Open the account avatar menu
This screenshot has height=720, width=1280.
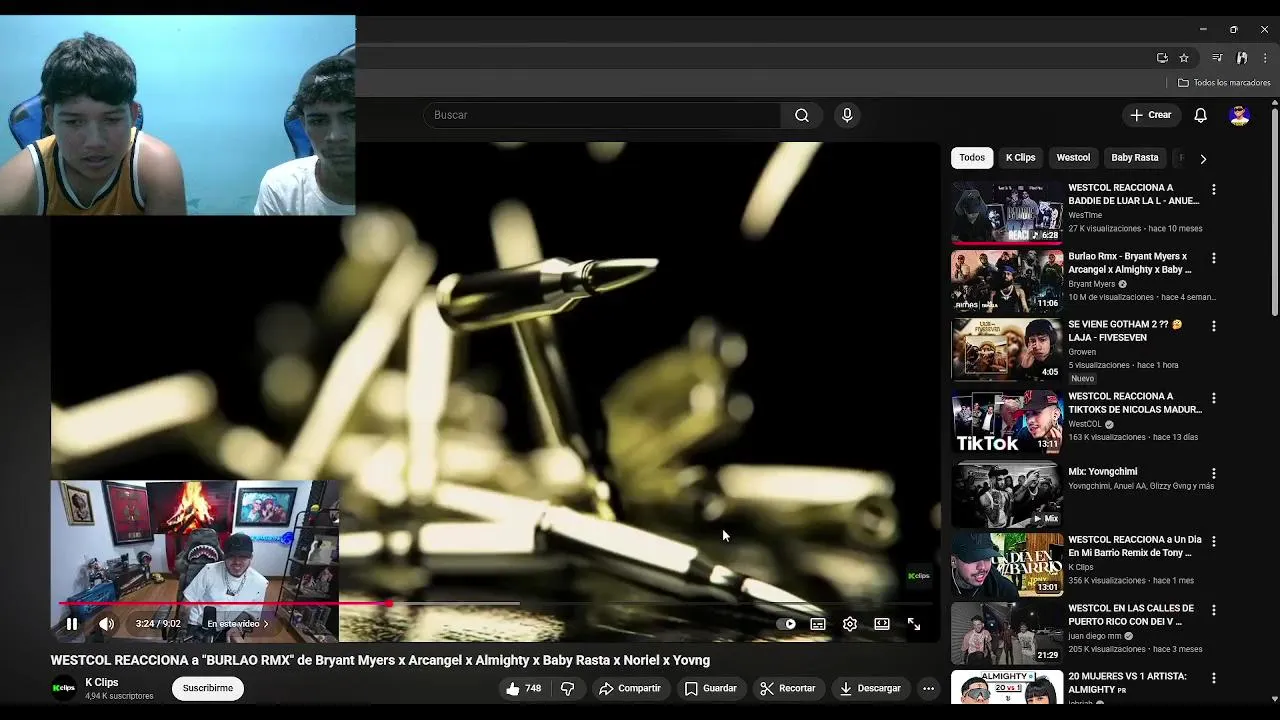(x=1240, y=115)
